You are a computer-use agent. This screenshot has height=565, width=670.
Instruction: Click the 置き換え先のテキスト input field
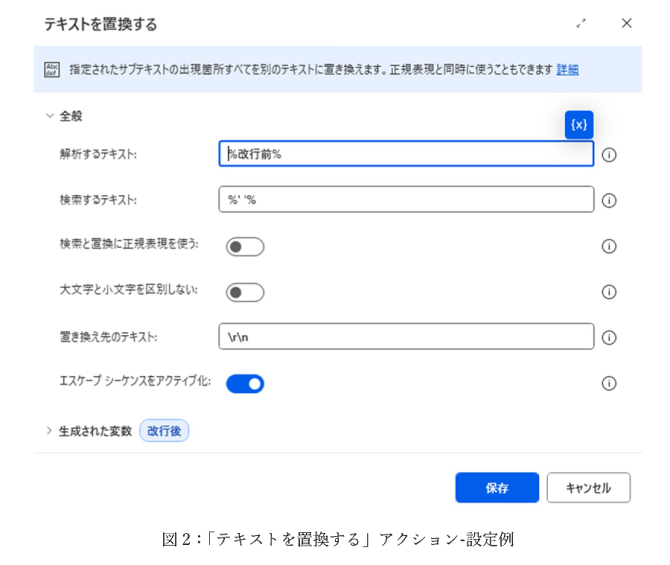pyautogui.click(x=405, y=337)
